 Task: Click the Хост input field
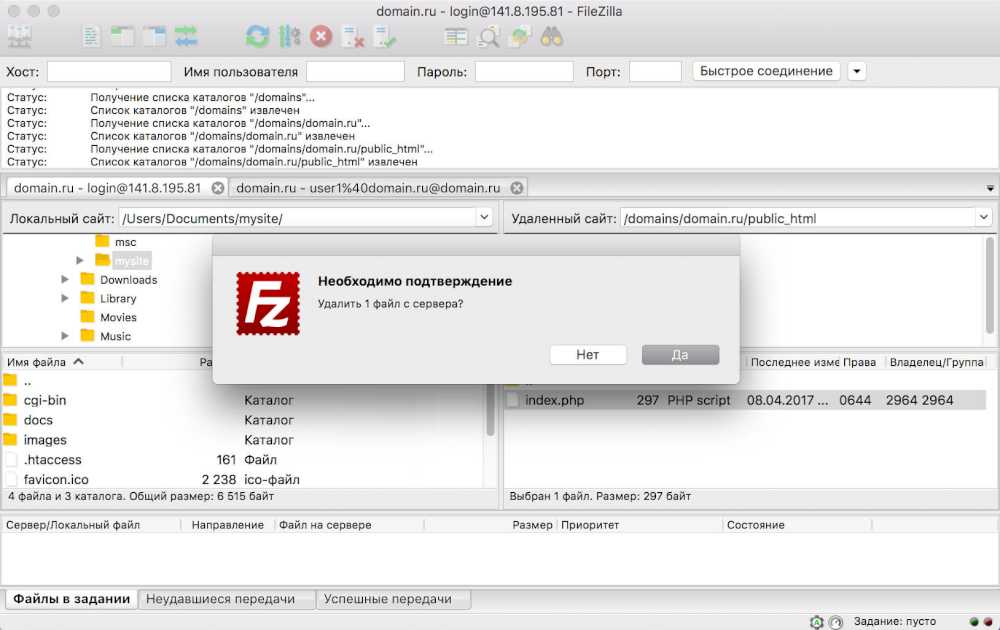(109, 72)
